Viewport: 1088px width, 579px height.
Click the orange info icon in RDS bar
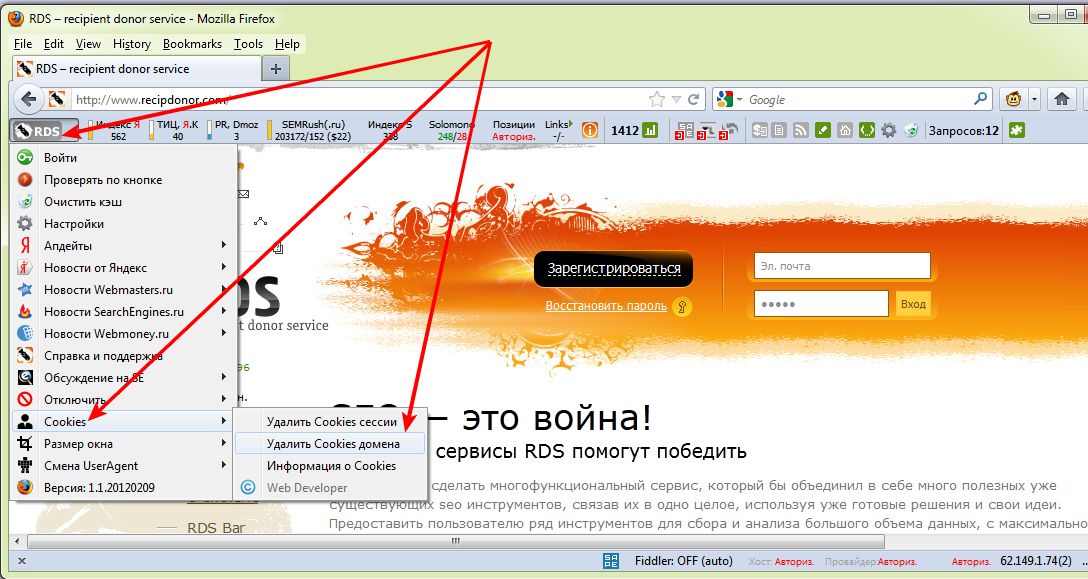[590, 130]
